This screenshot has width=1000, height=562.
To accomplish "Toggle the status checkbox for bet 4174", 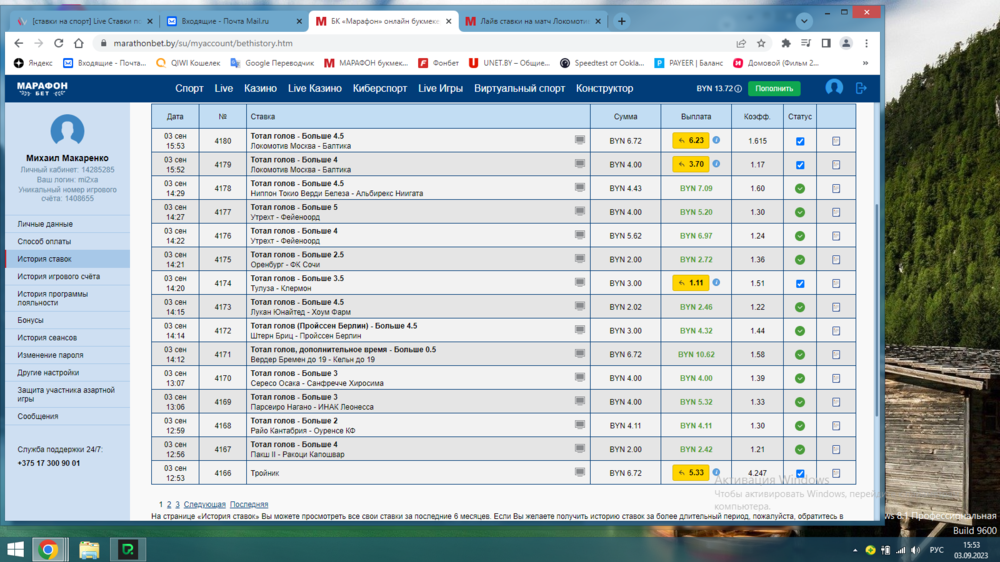I will 799,284.
